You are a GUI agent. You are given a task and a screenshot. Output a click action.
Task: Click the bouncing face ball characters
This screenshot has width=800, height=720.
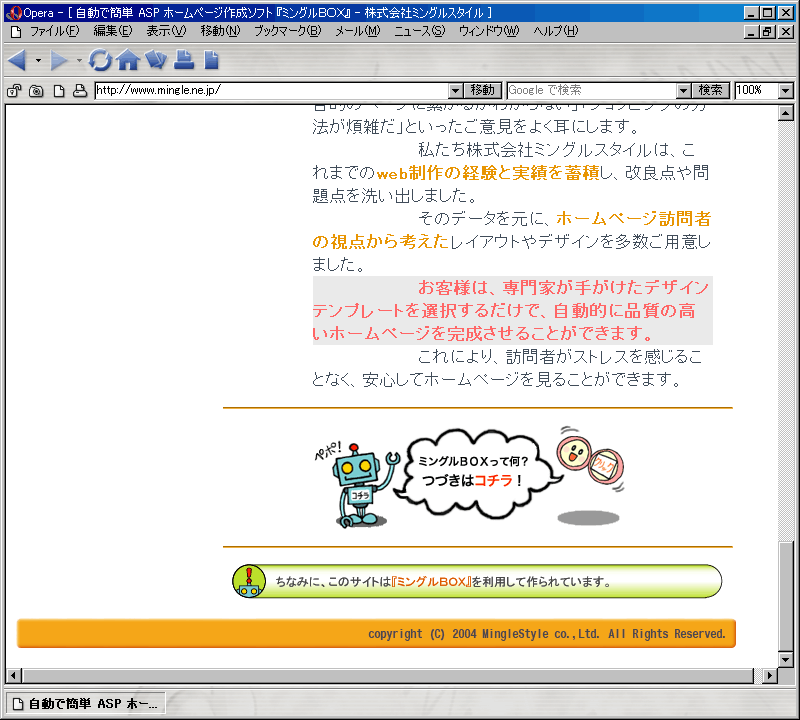click(589, 462)
